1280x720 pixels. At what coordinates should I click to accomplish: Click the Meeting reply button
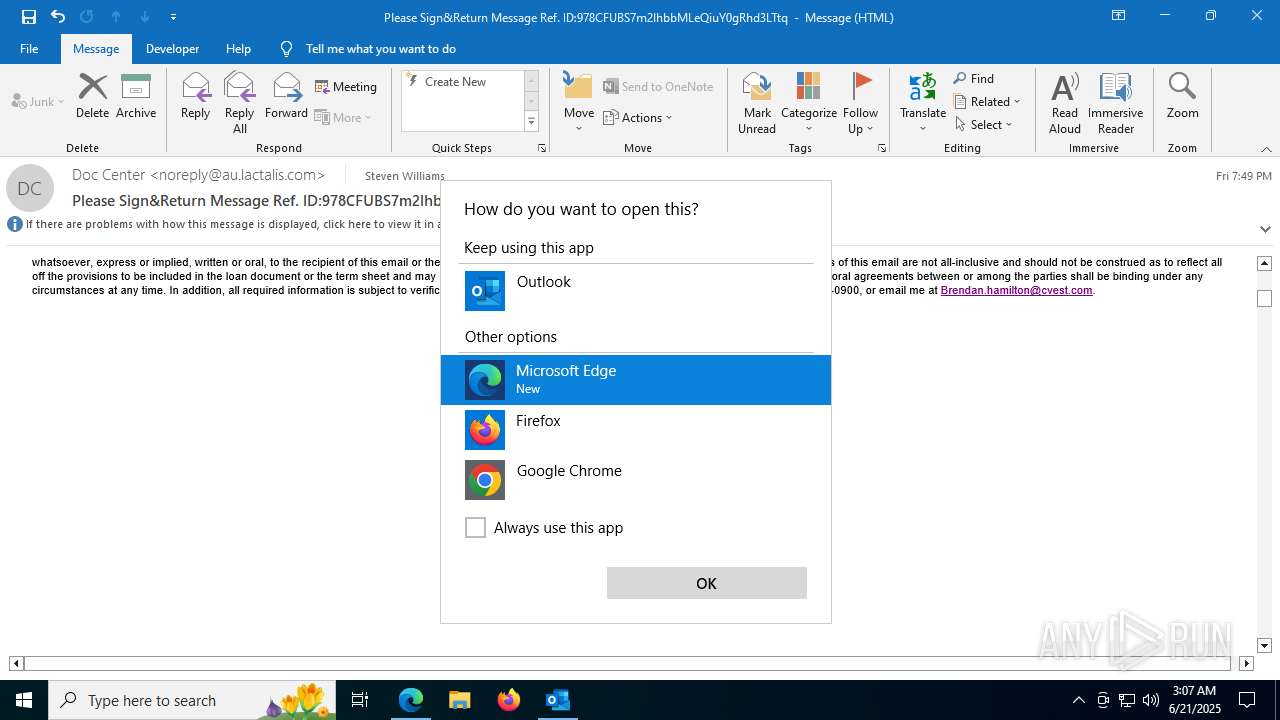(x=346, y=87)
